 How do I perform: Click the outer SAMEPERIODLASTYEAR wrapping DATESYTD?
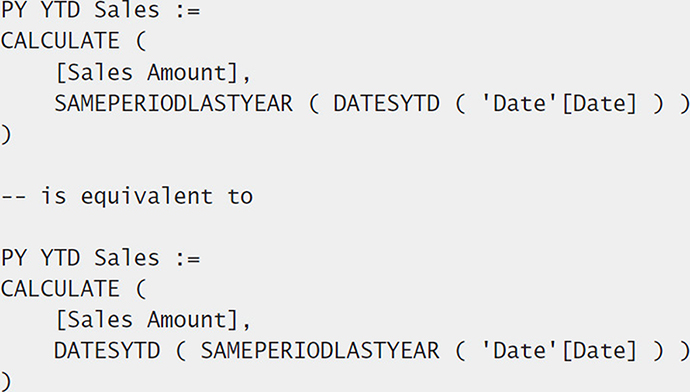(174, 104)
